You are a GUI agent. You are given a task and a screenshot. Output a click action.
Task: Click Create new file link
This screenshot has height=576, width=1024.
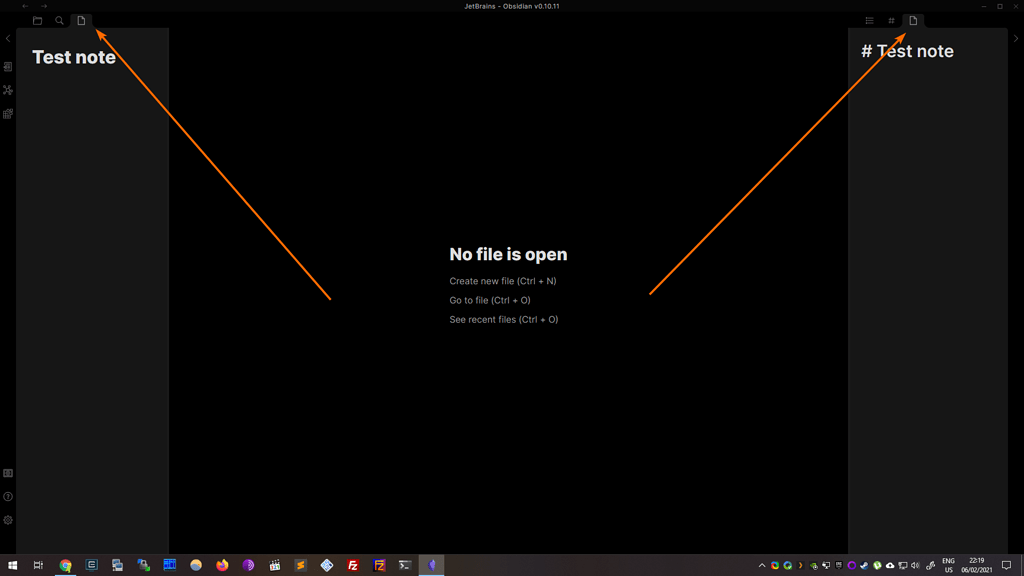click(x=502, y=281)
